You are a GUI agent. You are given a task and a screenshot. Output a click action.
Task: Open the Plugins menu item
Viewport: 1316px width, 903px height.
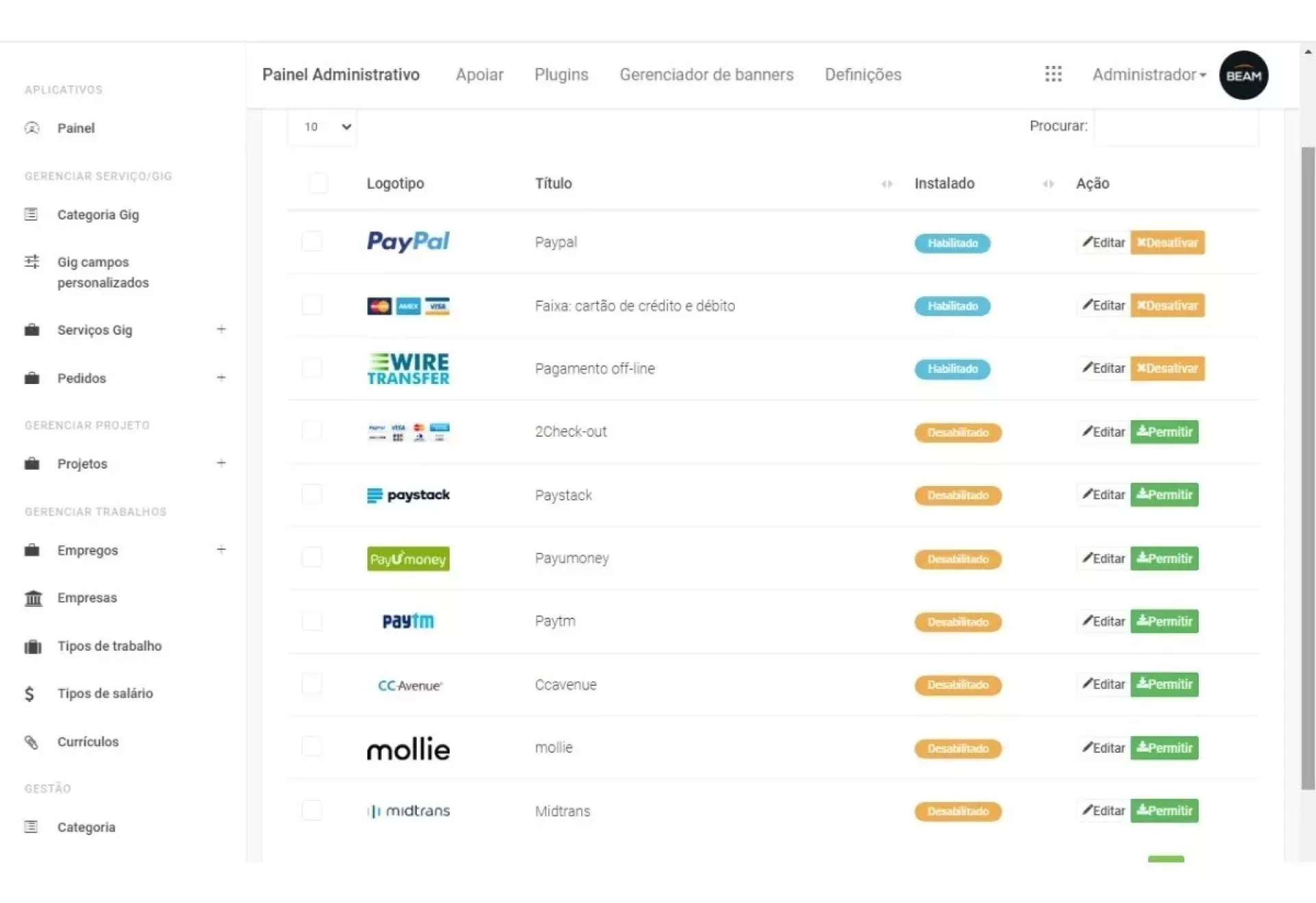click(x=561, y=75)
